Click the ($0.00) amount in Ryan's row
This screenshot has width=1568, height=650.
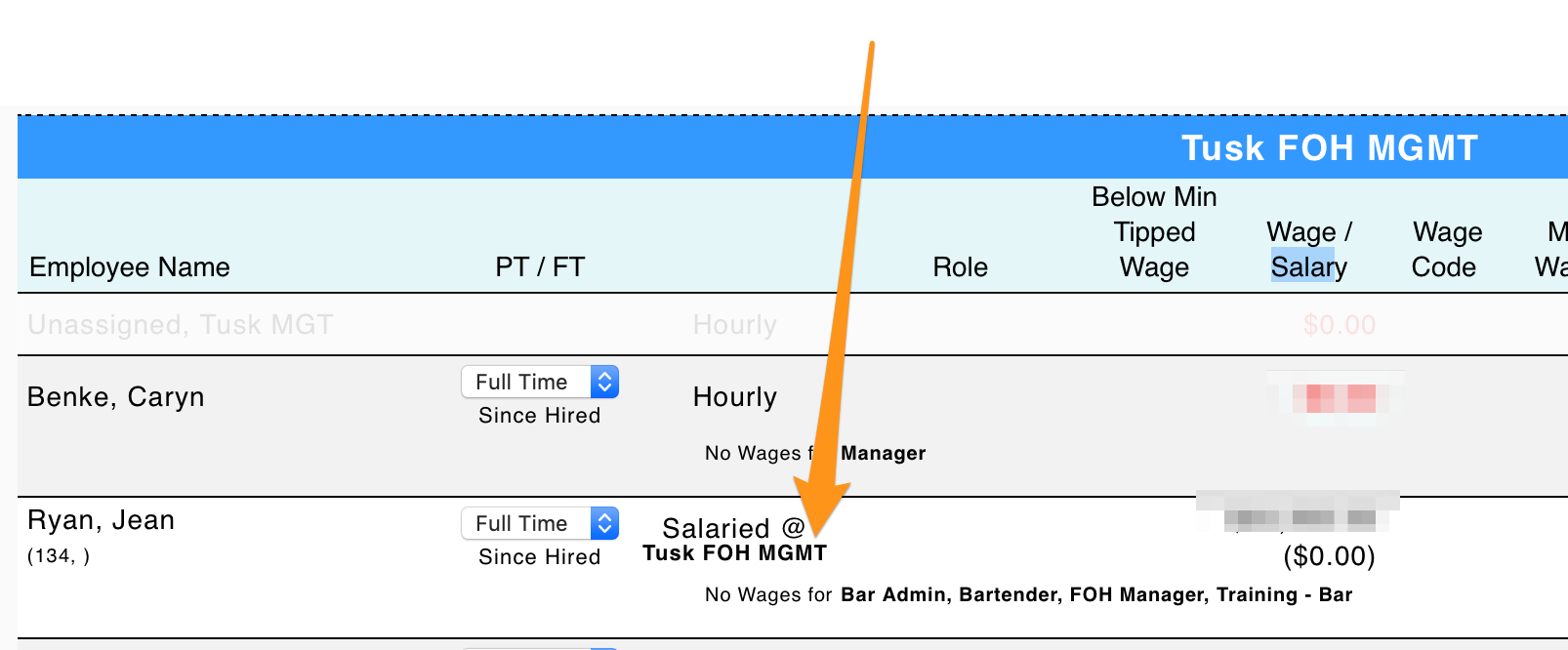(x=1329, y=556)
